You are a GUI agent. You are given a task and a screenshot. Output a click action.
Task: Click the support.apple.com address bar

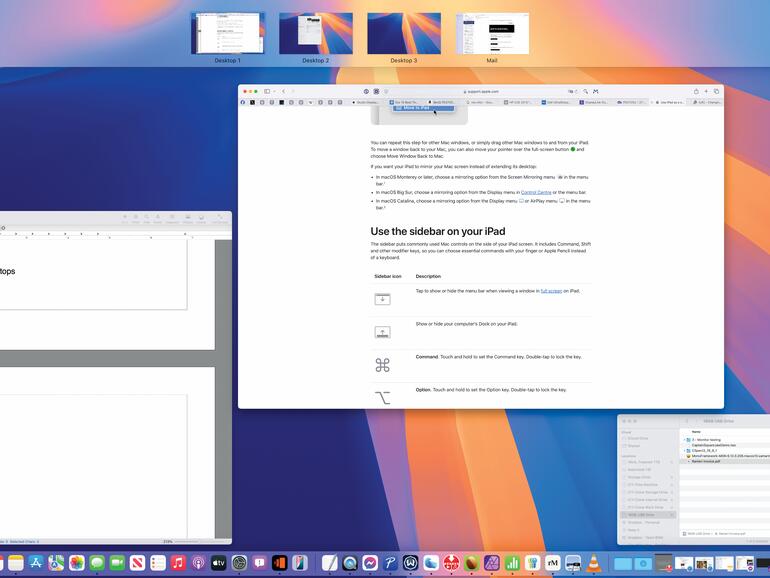tap(480, 91)
